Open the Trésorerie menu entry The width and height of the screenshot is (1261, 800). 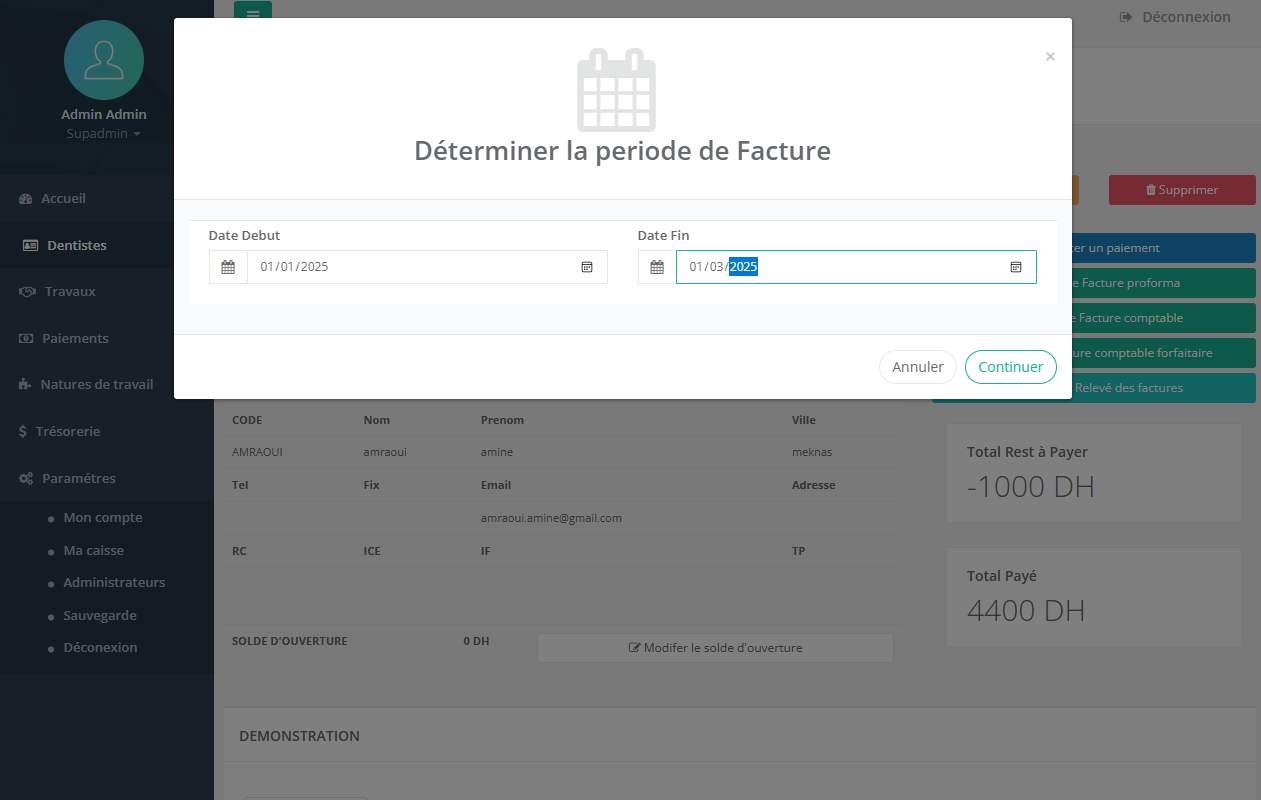pyautogui.click(x=67, y=431)
